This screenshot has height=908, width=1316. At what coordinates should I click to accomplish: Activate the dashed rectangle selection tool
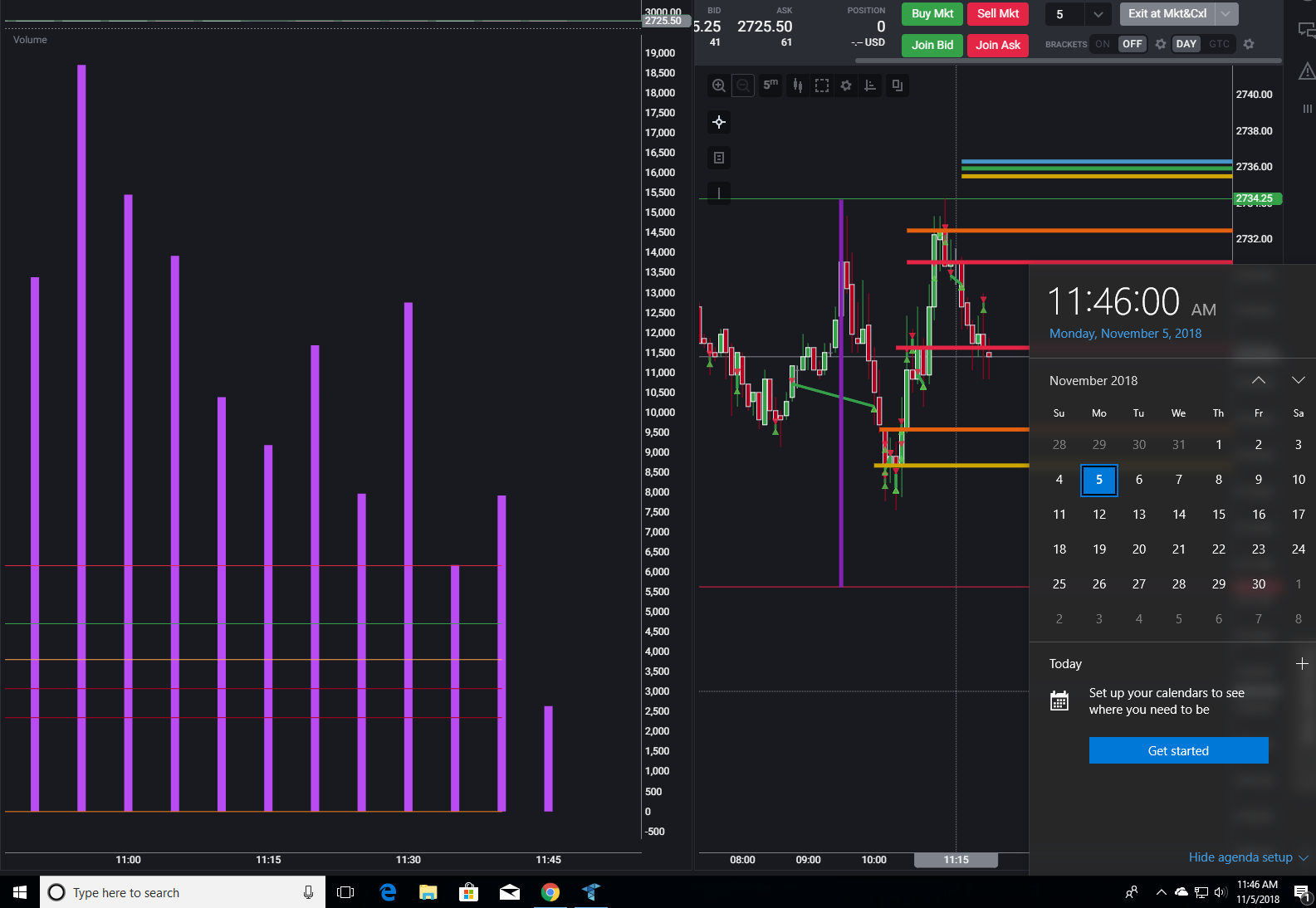point(822,85)
